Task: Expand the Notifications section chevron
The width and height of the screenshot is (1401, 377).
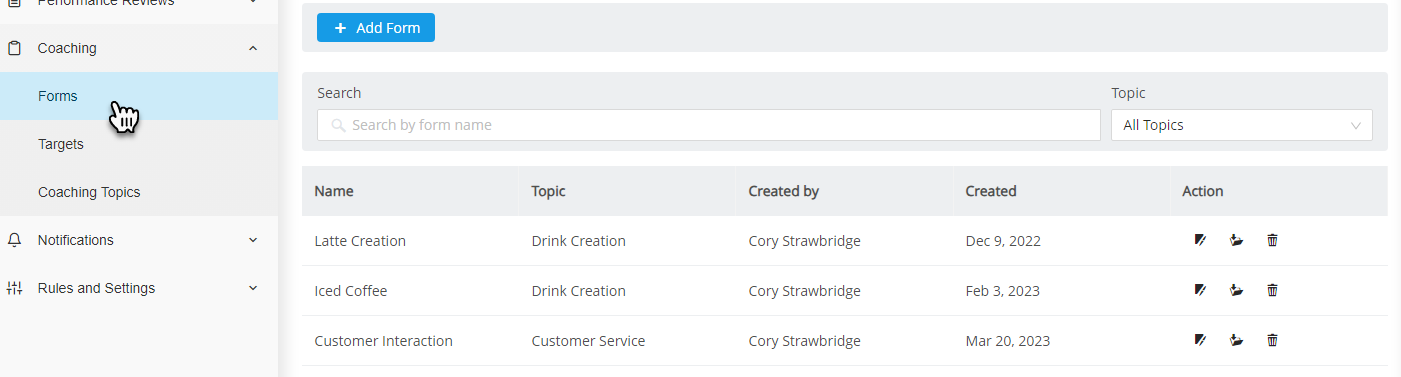Action: [253, 240]
